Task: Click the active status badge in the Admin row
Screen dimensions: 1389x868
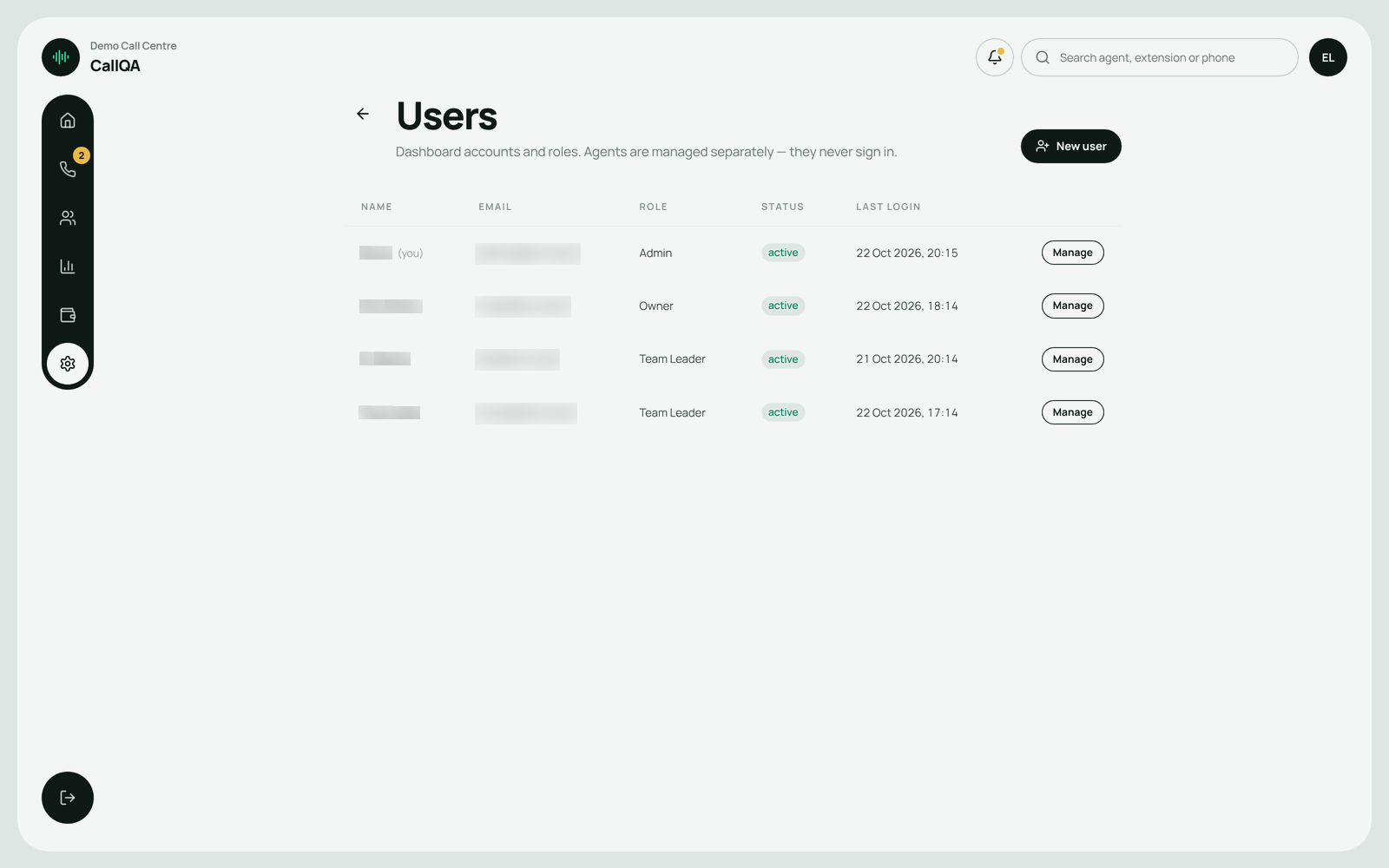Action: 783,253
